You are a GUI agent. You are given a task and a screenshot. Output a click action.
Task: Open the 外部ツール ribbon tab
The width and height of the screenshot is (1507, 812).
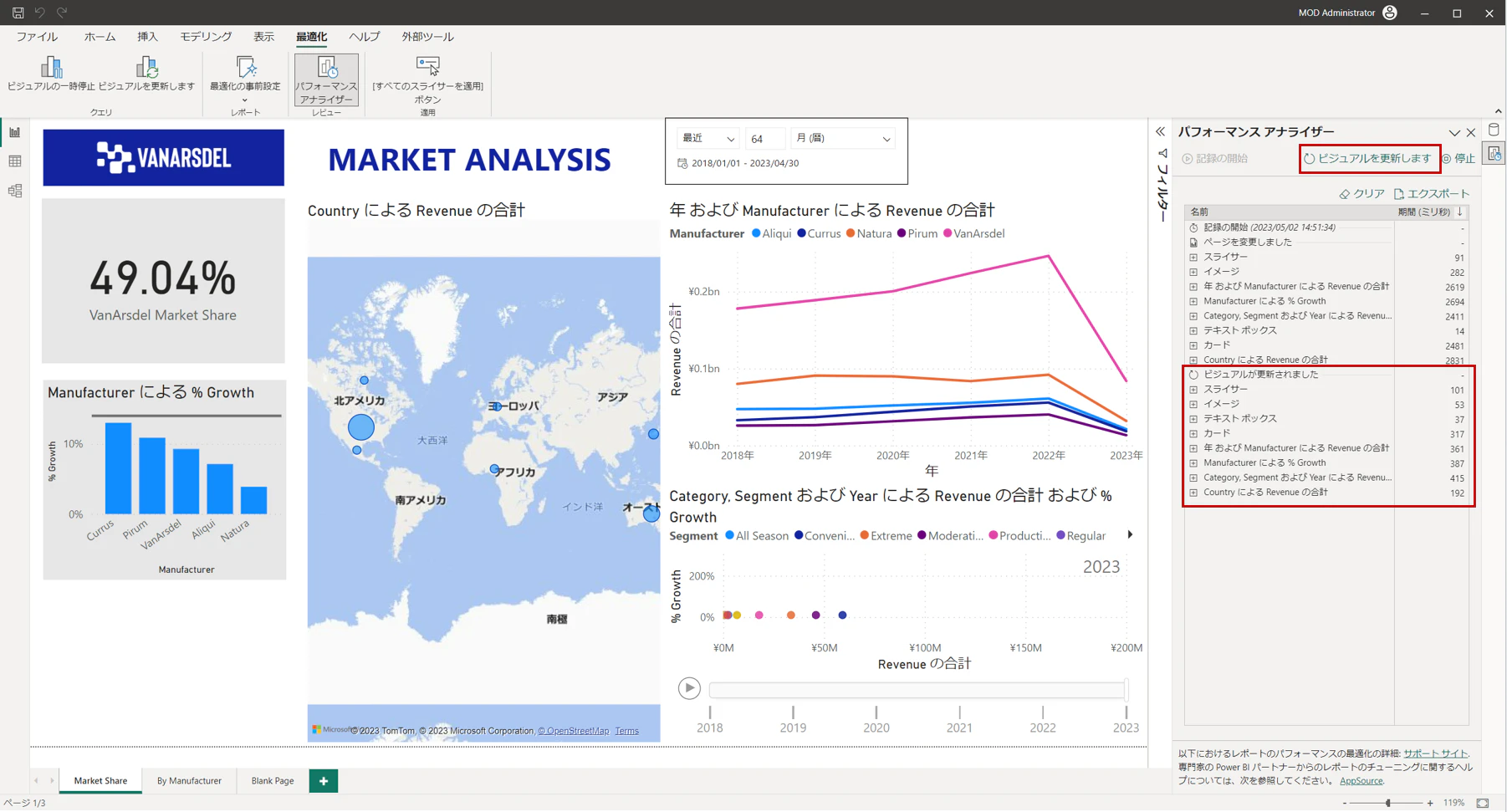[427, 37]
